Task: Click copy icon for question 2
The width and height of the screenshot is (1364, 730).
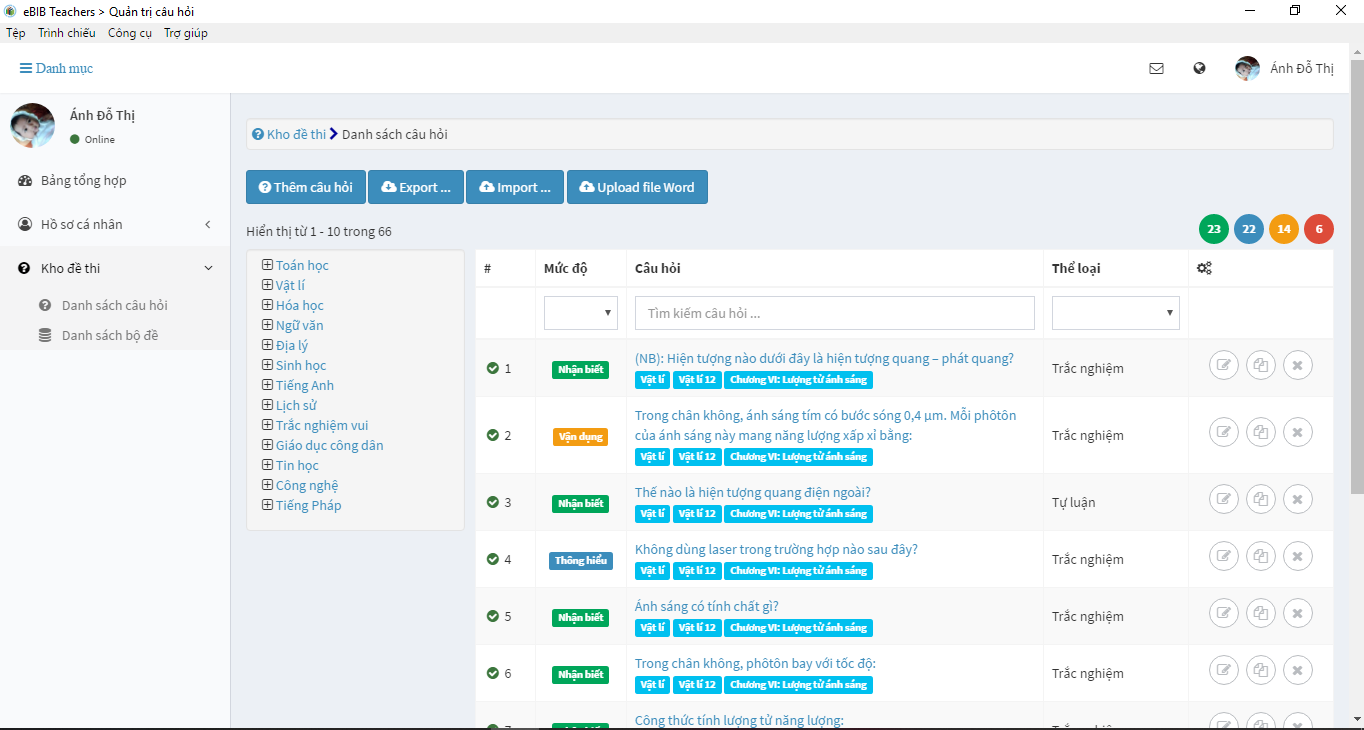Action: click(x=1260, y=433)
